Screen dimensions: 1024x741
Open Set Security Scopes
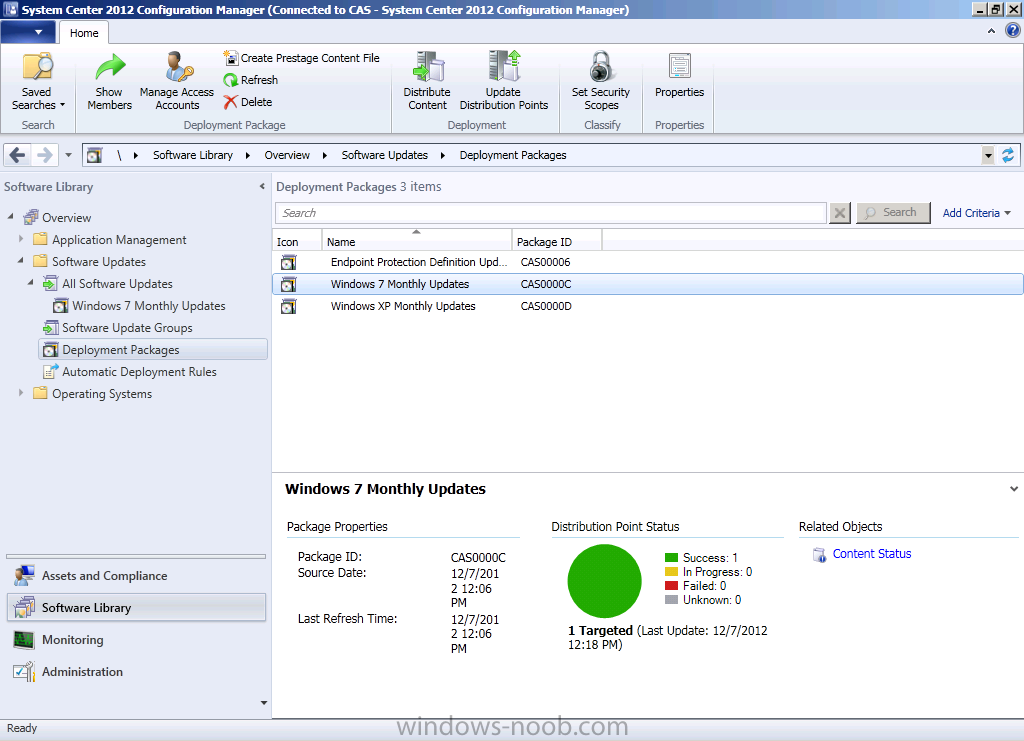point(601,82)
